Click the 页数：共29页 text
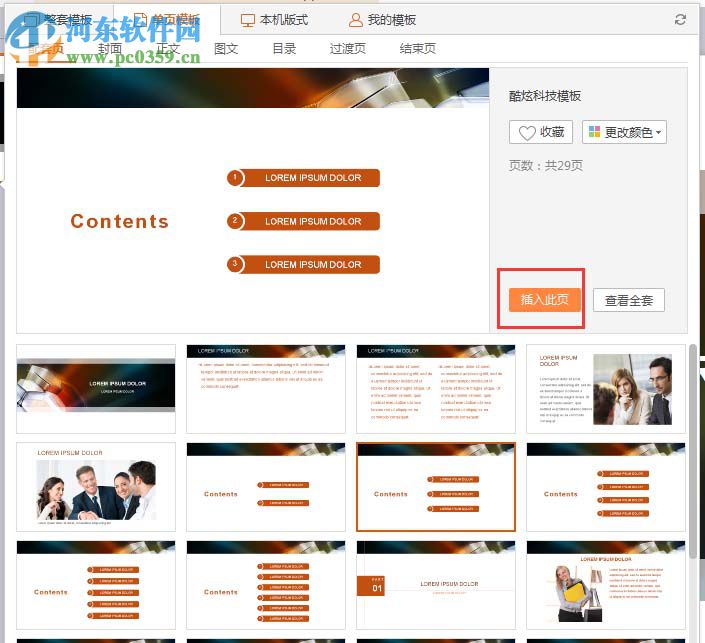Screen dimensions: 705x643 pos(546,165)
